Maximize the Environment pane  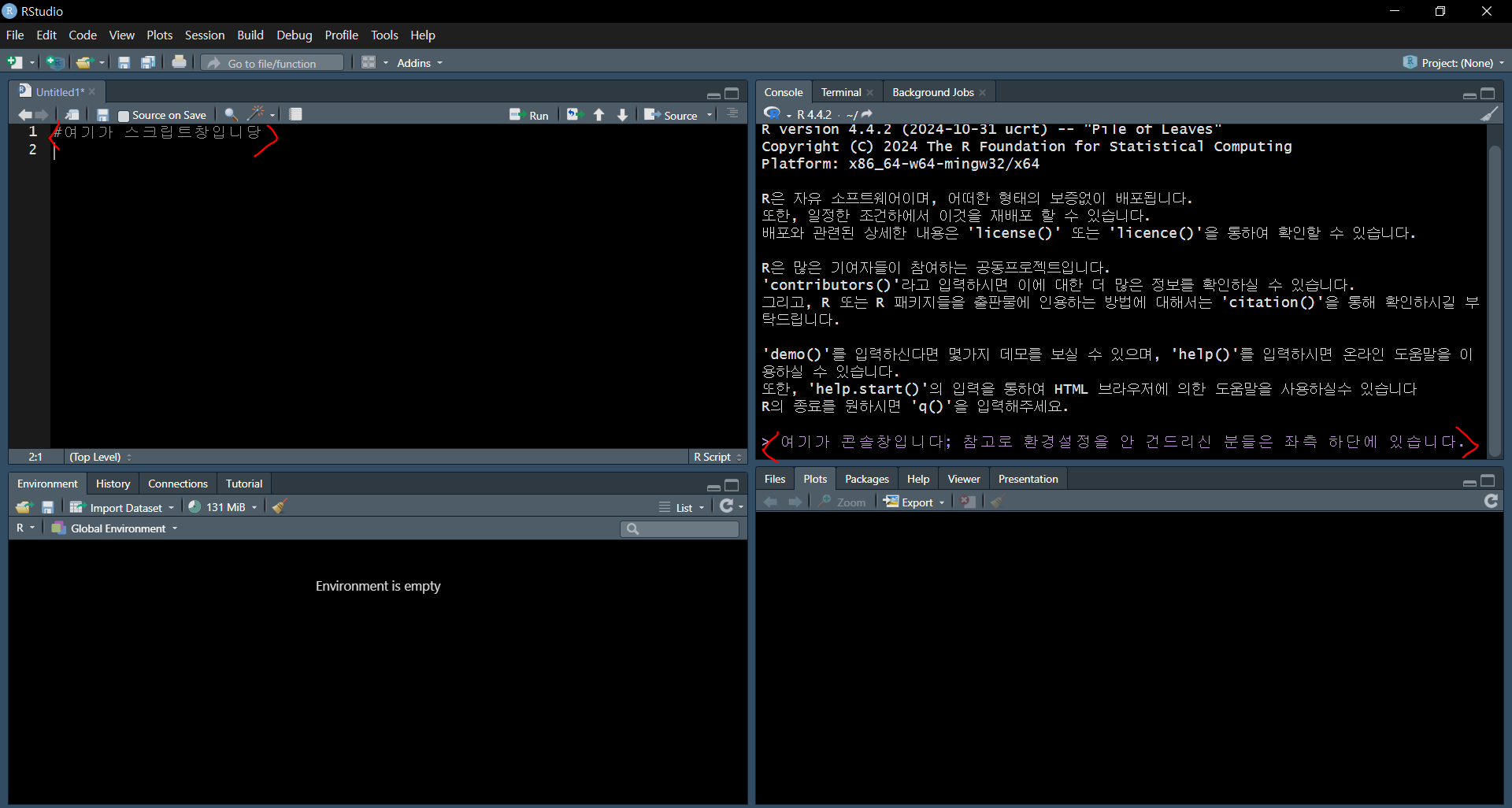[x=732, y=485]
